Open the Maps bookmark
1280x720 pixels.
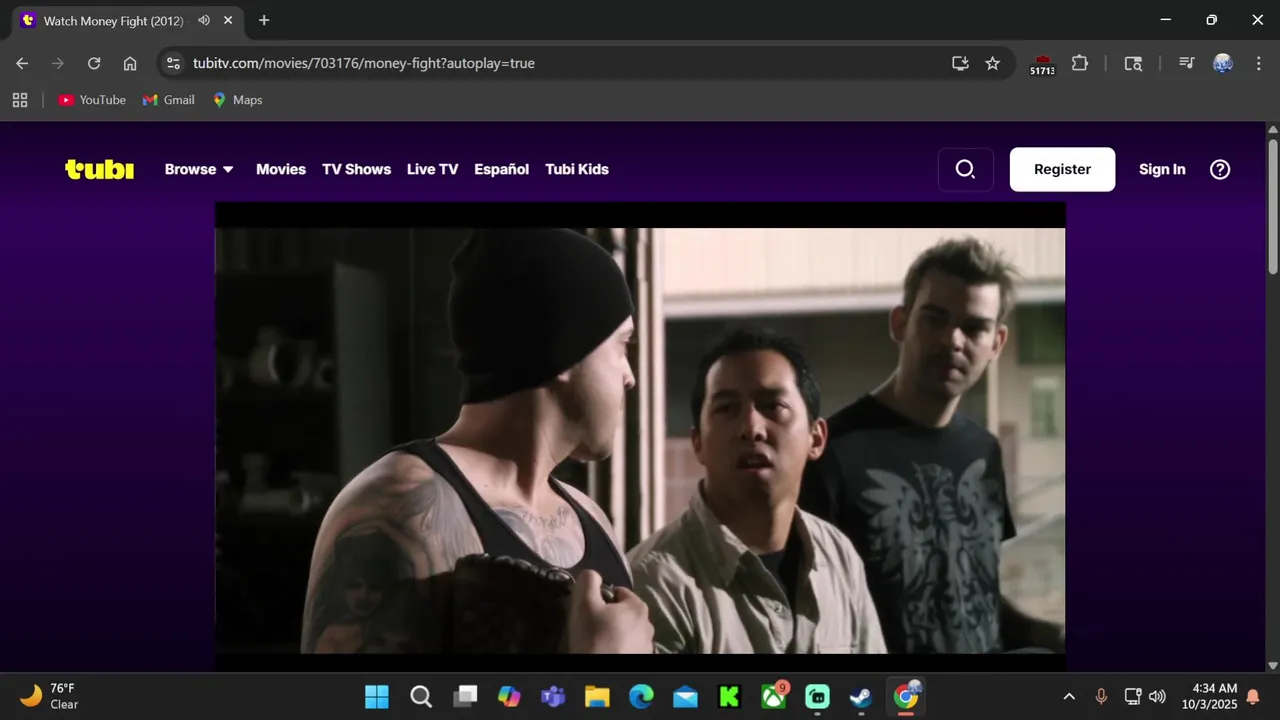click(x=237, y=100)
